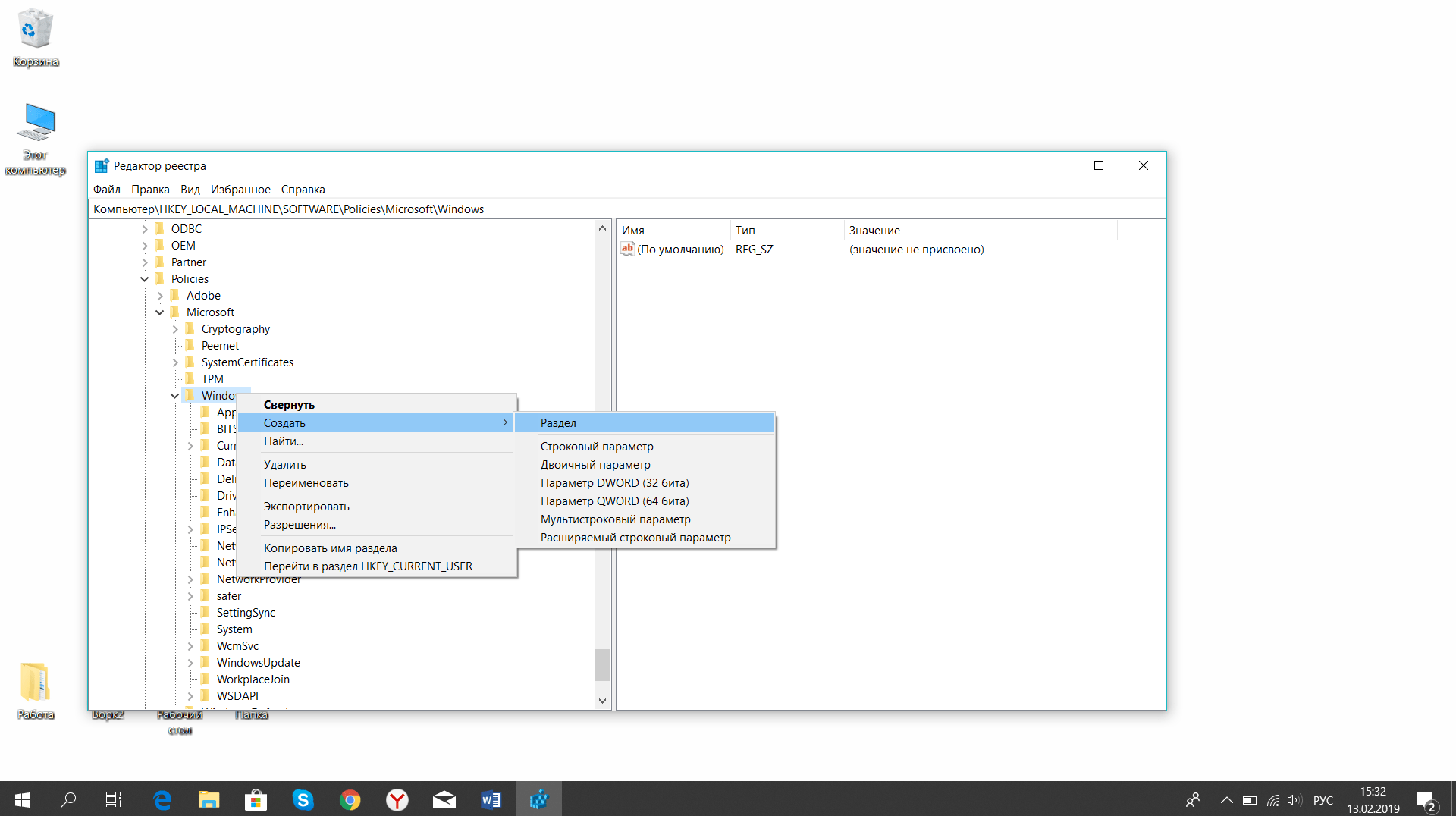Viewport: 1456px width, 816px height.
Task: Click the ab icon next to (По умолчанию)
Action: pos(627,249)
